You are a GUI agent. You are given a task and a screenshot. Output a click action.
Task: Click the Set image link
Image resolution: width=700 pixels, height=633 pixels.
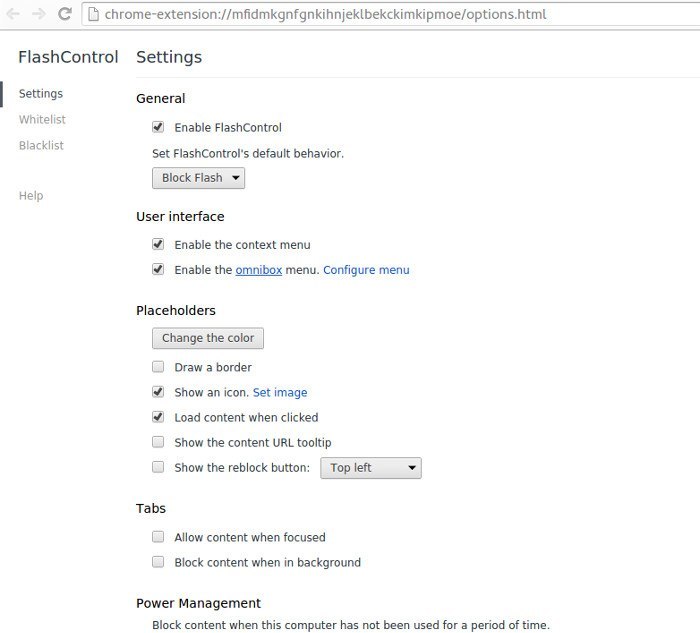[280, 392]
